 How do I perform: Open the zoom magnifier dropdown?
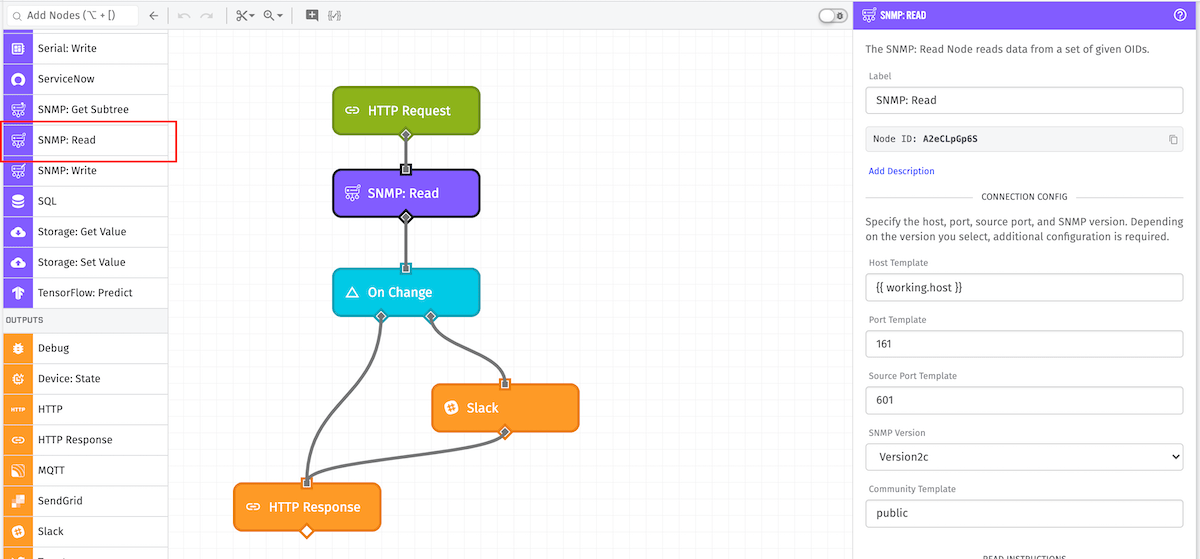[273, 16]
